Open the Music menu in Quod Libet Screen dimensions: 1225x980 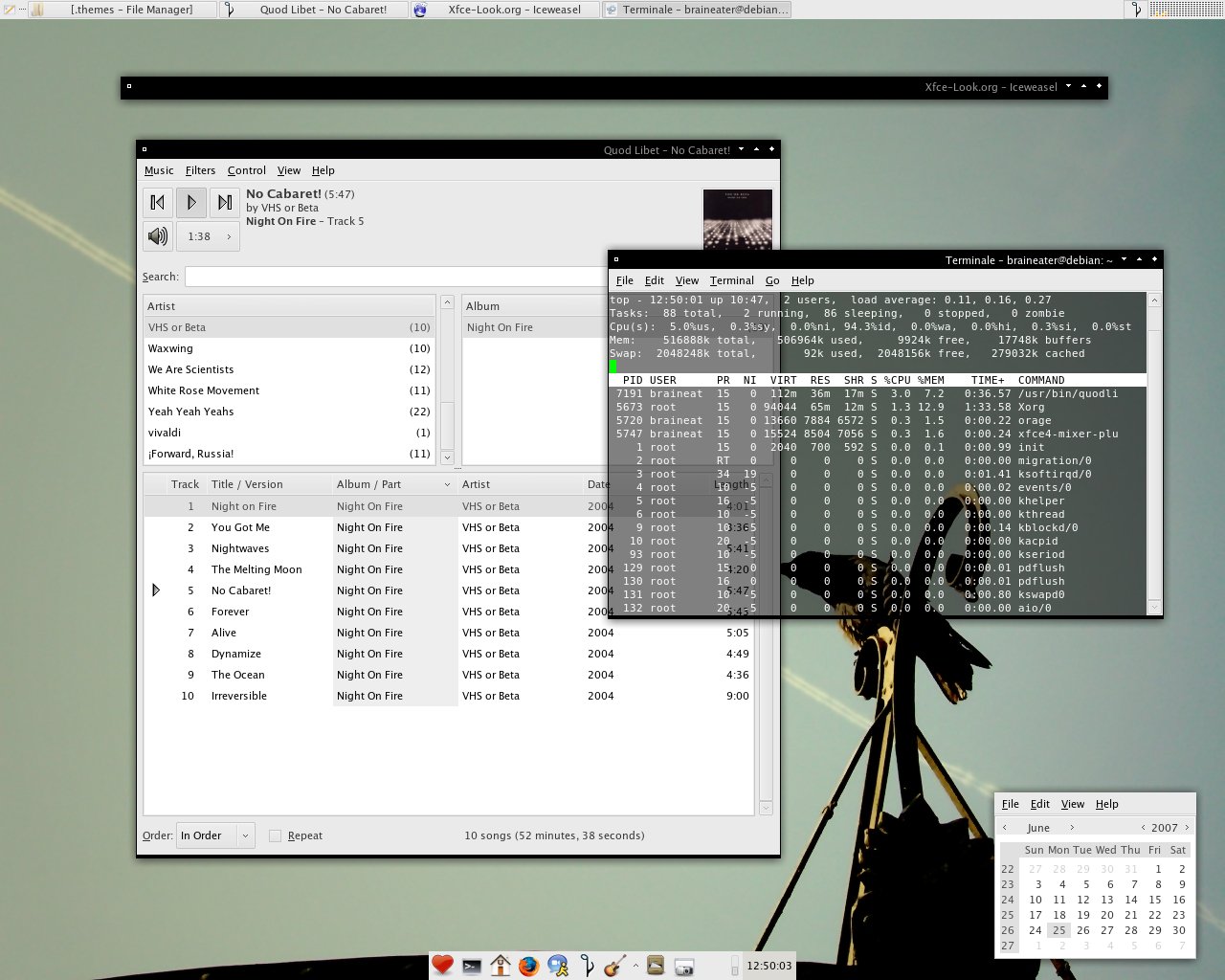(x=159, y=170)
